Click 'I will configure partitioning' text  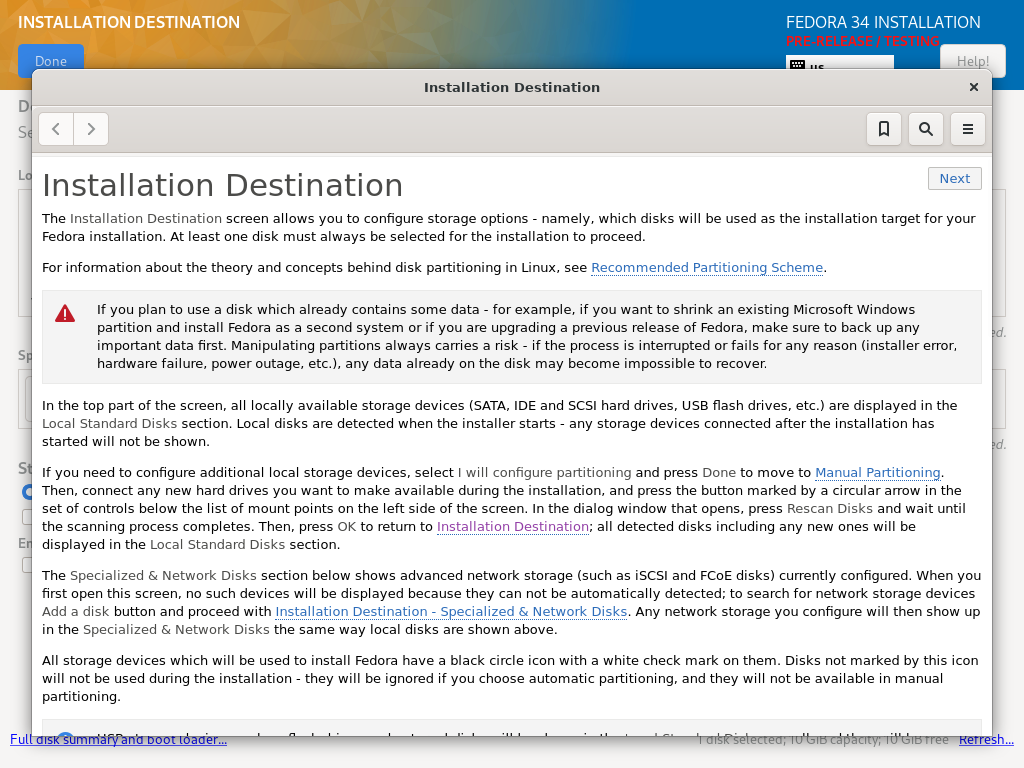(545, 473)
